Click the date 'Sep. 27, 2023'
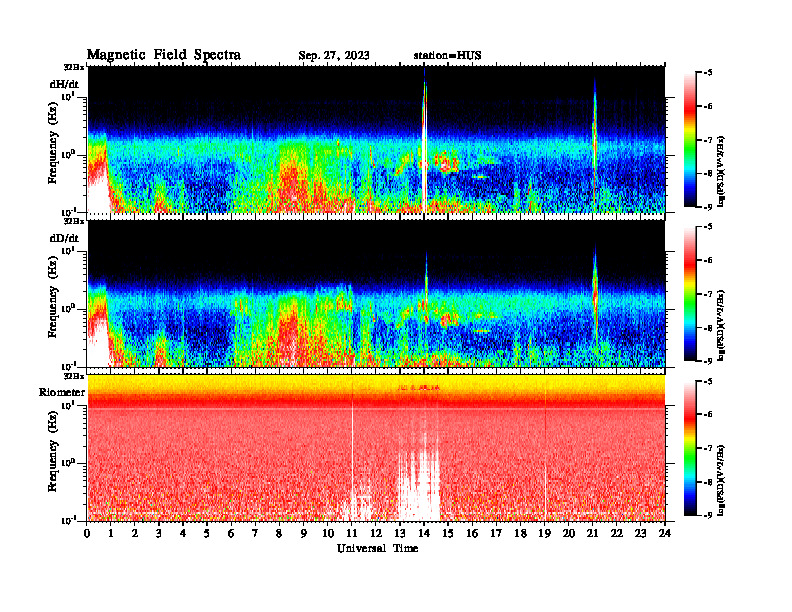This screenshot has width=792, height=612. coord(333,56)
